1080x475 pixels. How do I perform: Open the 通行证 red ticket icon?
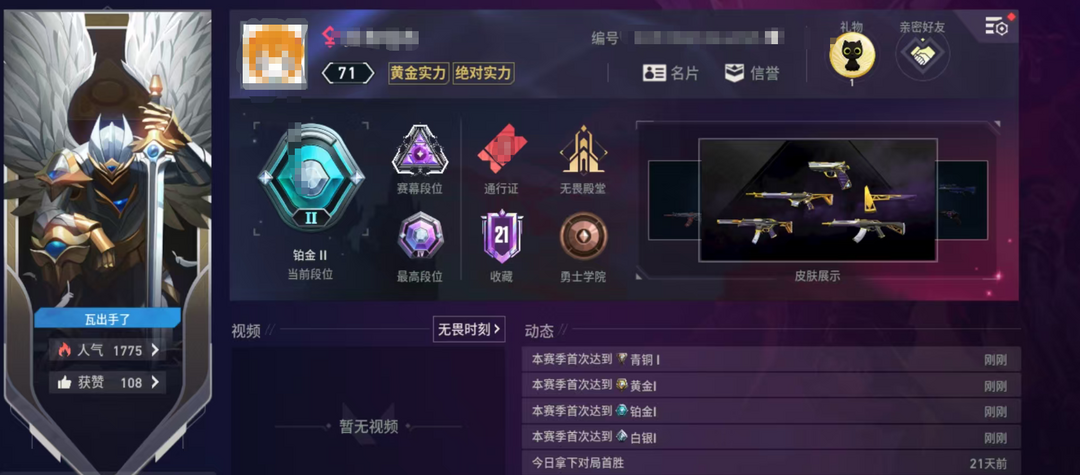tap(502, 149)
